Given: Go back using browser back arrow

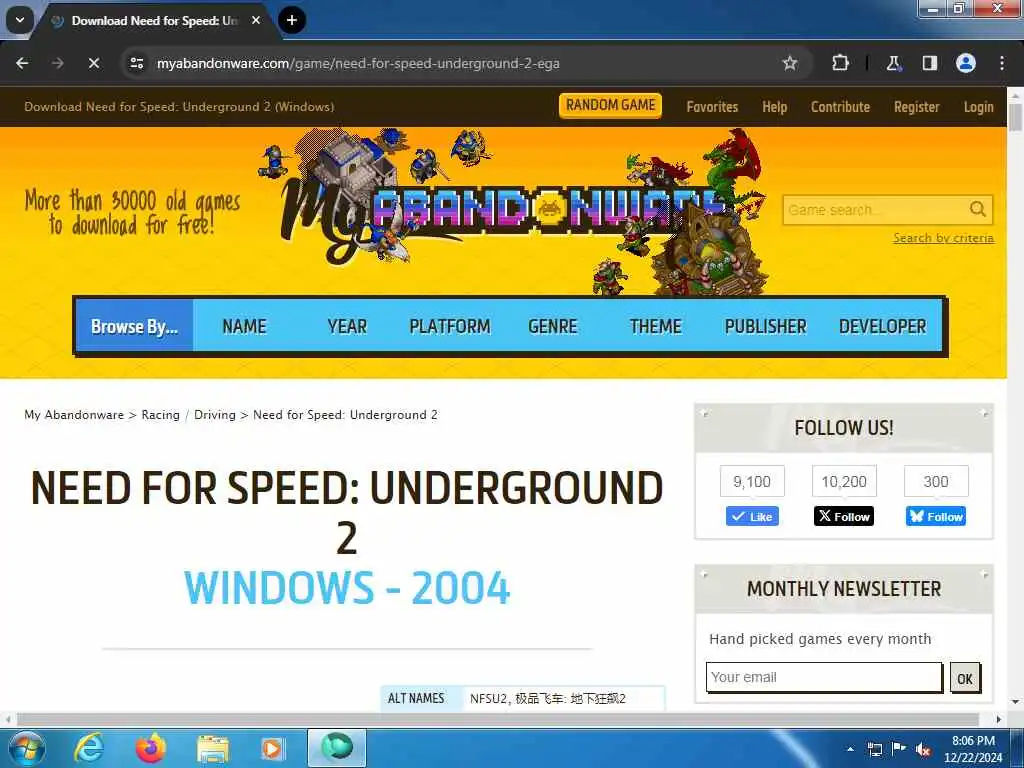Looking at the screenshot, I should (x=22, y=63).
